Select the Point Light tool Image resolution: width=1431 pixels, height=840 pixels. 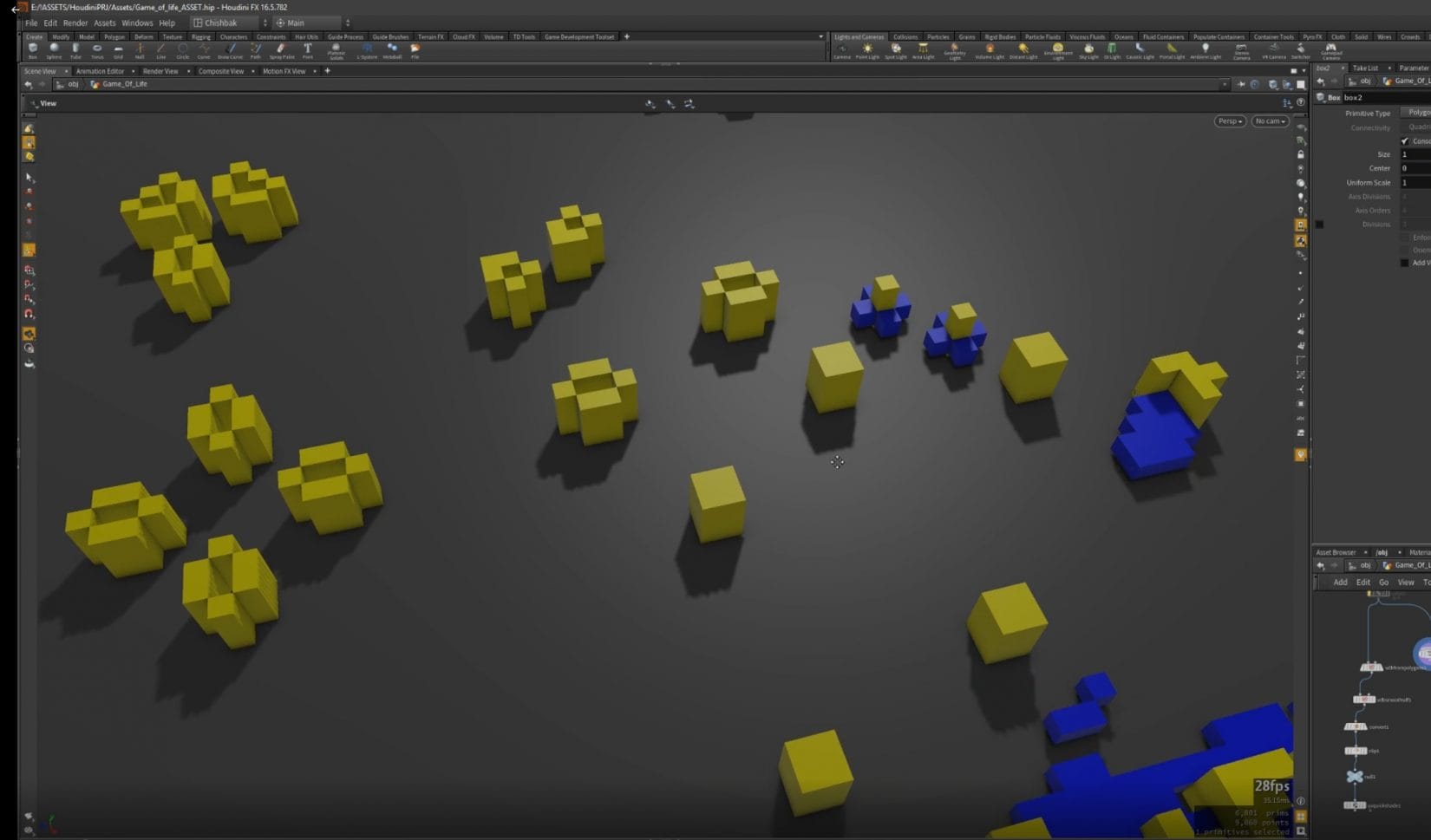coord(866,48)
